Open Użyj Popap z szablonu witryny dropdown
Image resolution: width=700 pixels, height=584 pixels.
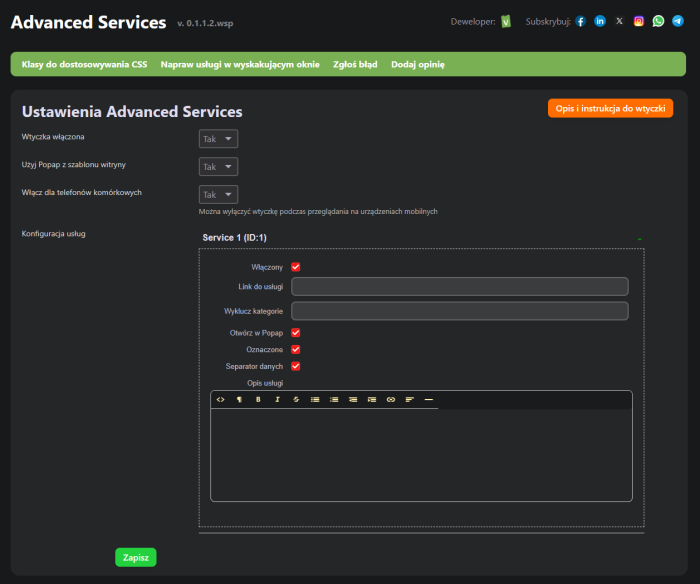(218, 167)
